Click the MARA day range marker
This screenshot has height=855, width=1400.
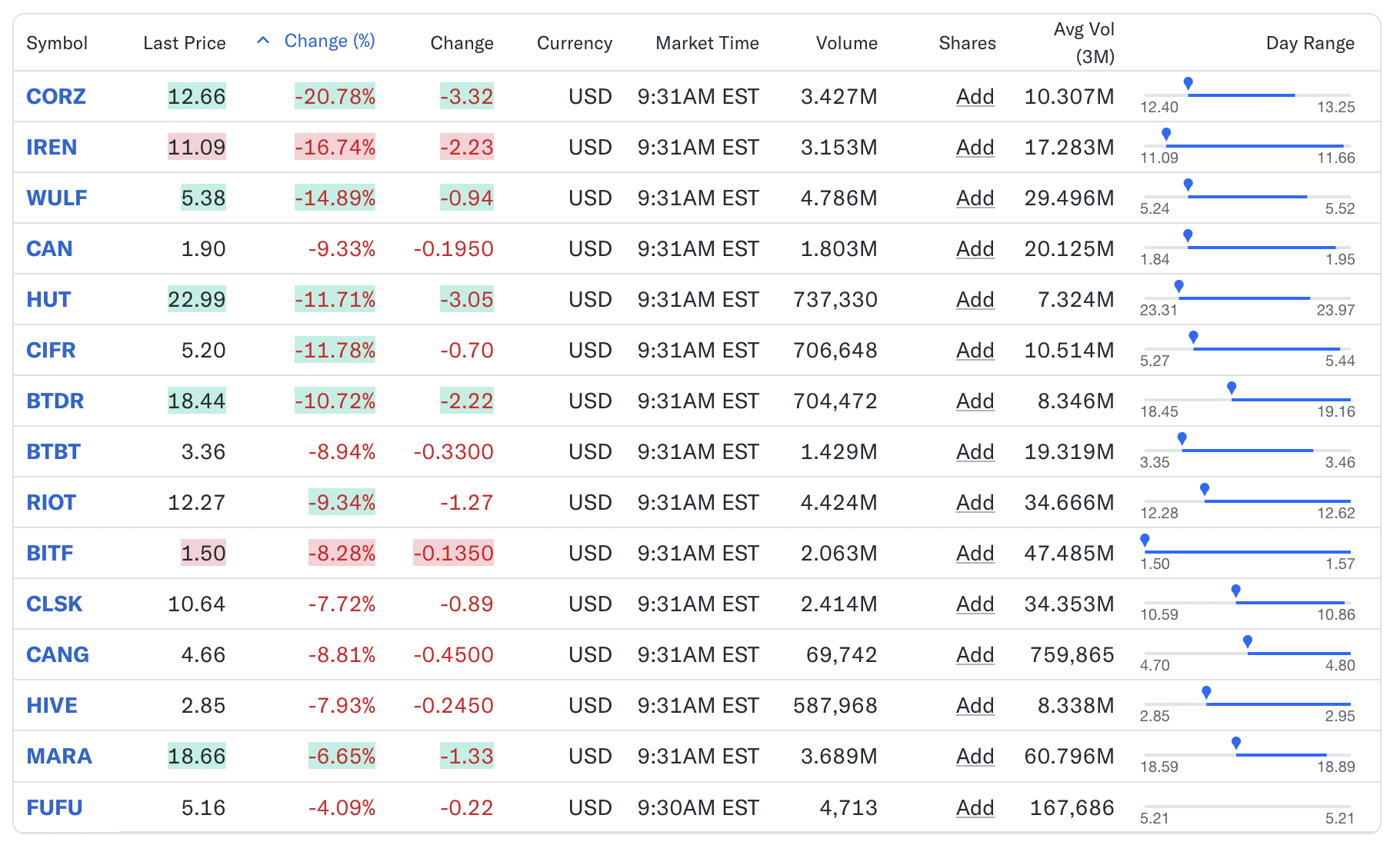click(1236, 744)
